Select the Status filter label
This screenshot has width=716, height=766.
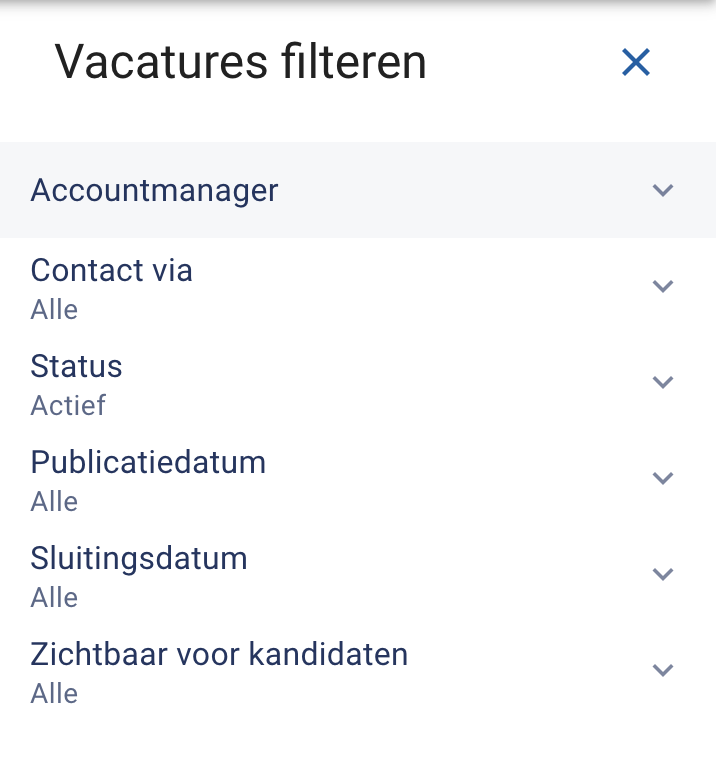(x=76, y=366)
